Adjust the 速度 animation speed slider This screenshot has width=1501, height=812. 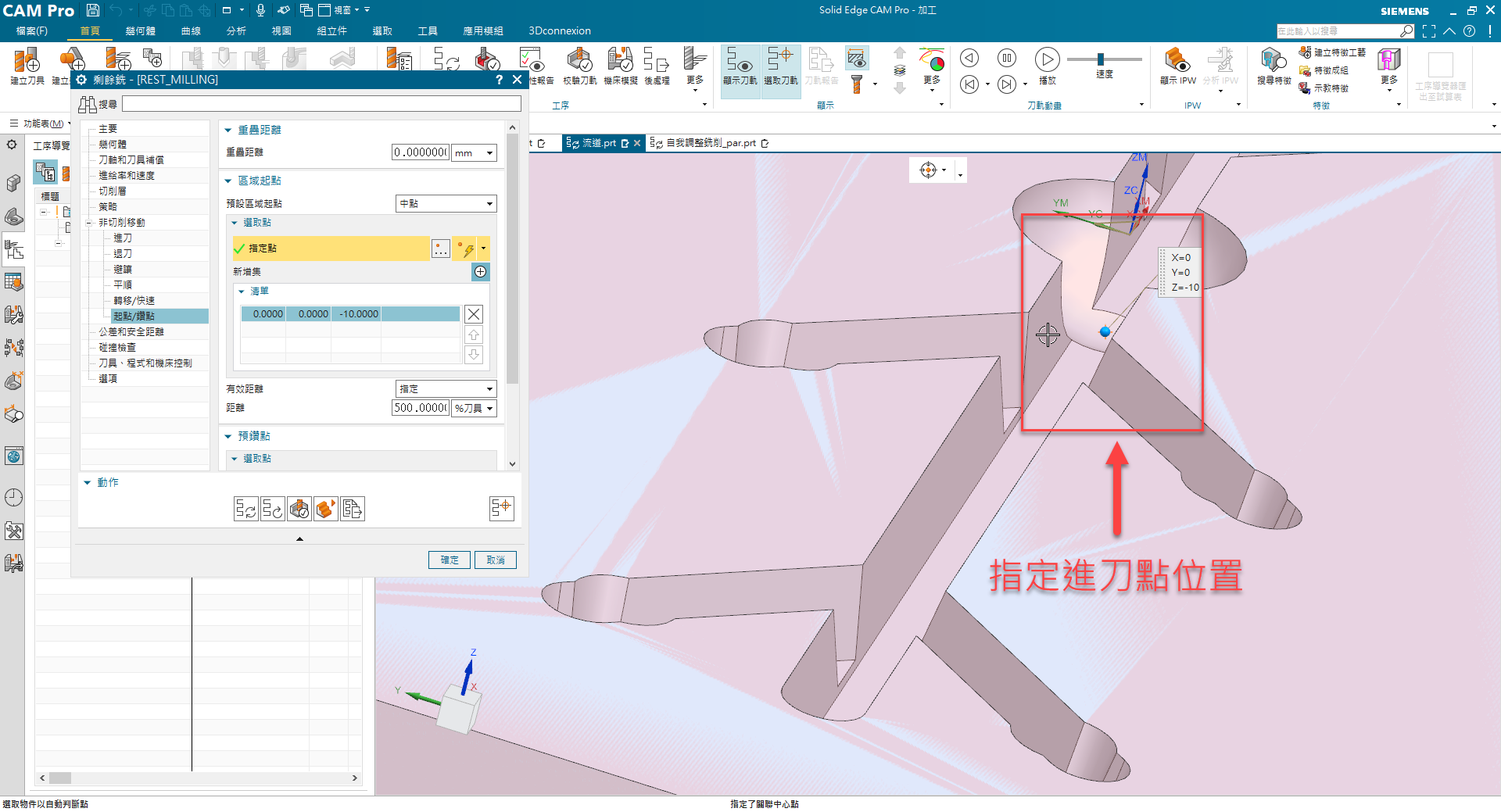coord(1101,59)
